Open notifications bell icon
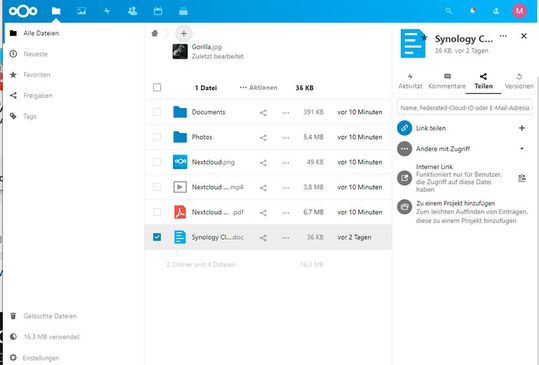This screenshot has height=365, width=539. tap(473, 11)
